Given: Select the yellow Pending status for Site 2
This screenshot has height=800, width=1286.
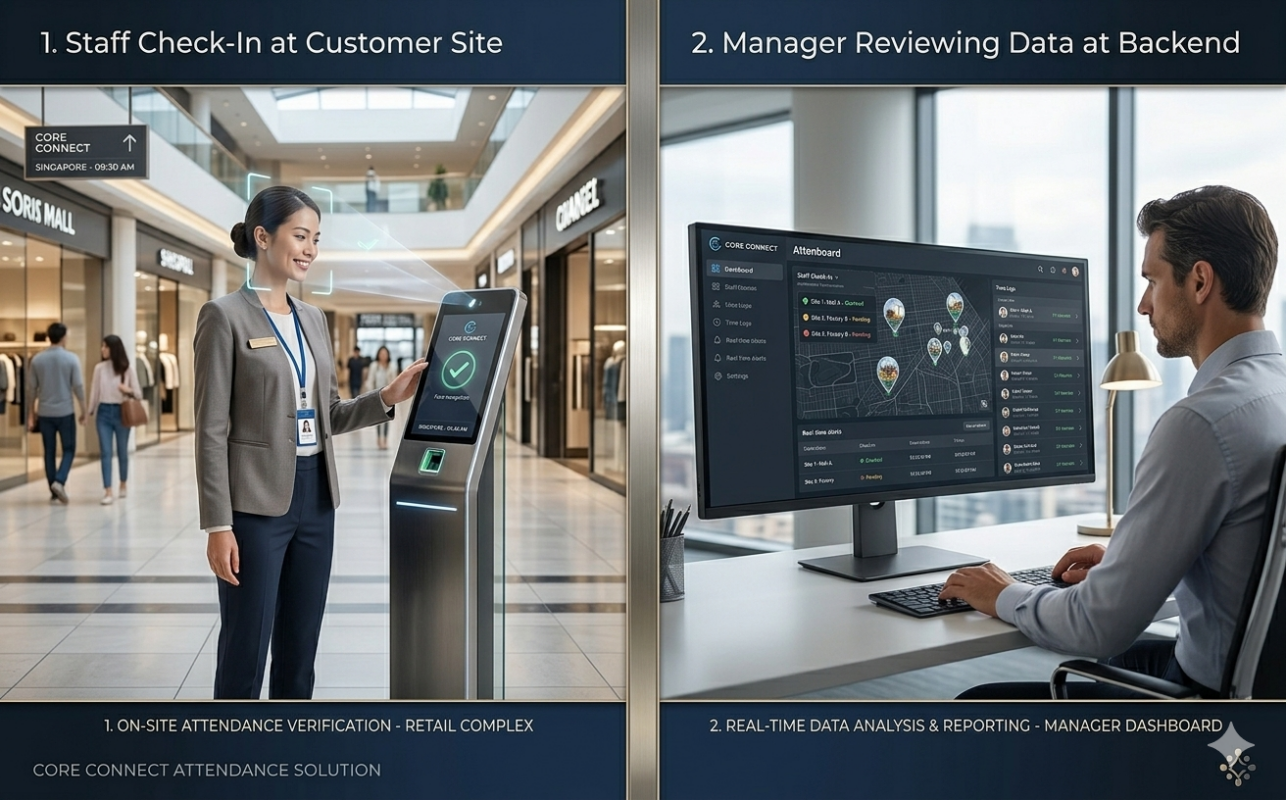Looking at the screenshot, I should tap(861, 318).
